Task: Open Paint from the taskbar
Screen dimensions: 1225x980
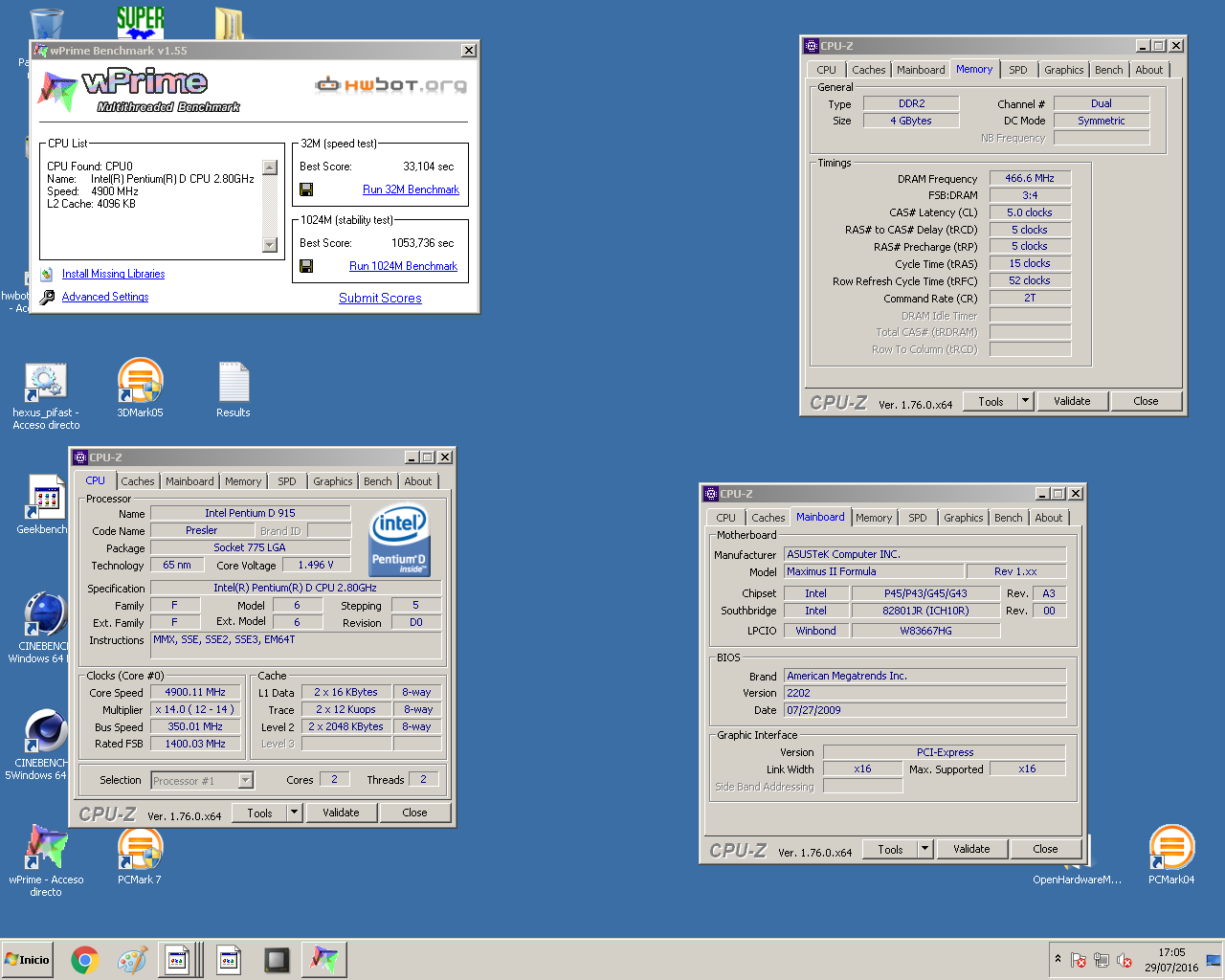Action: 131,960
